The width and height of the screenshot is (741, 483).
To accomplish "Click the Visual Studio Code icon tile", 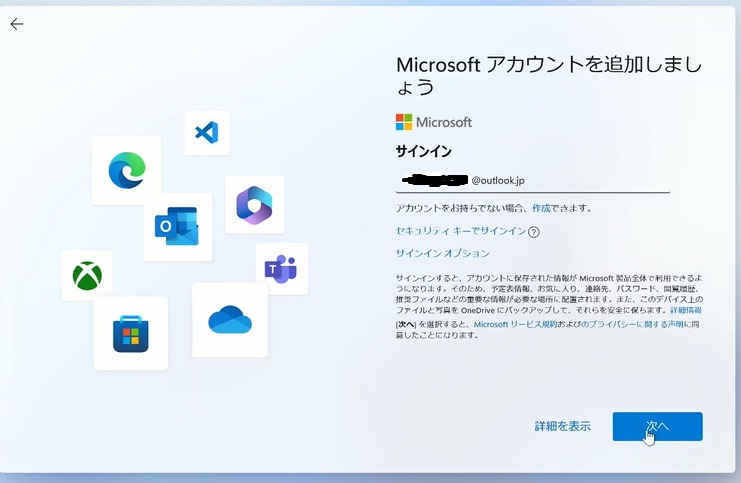I will pos(207,133).
